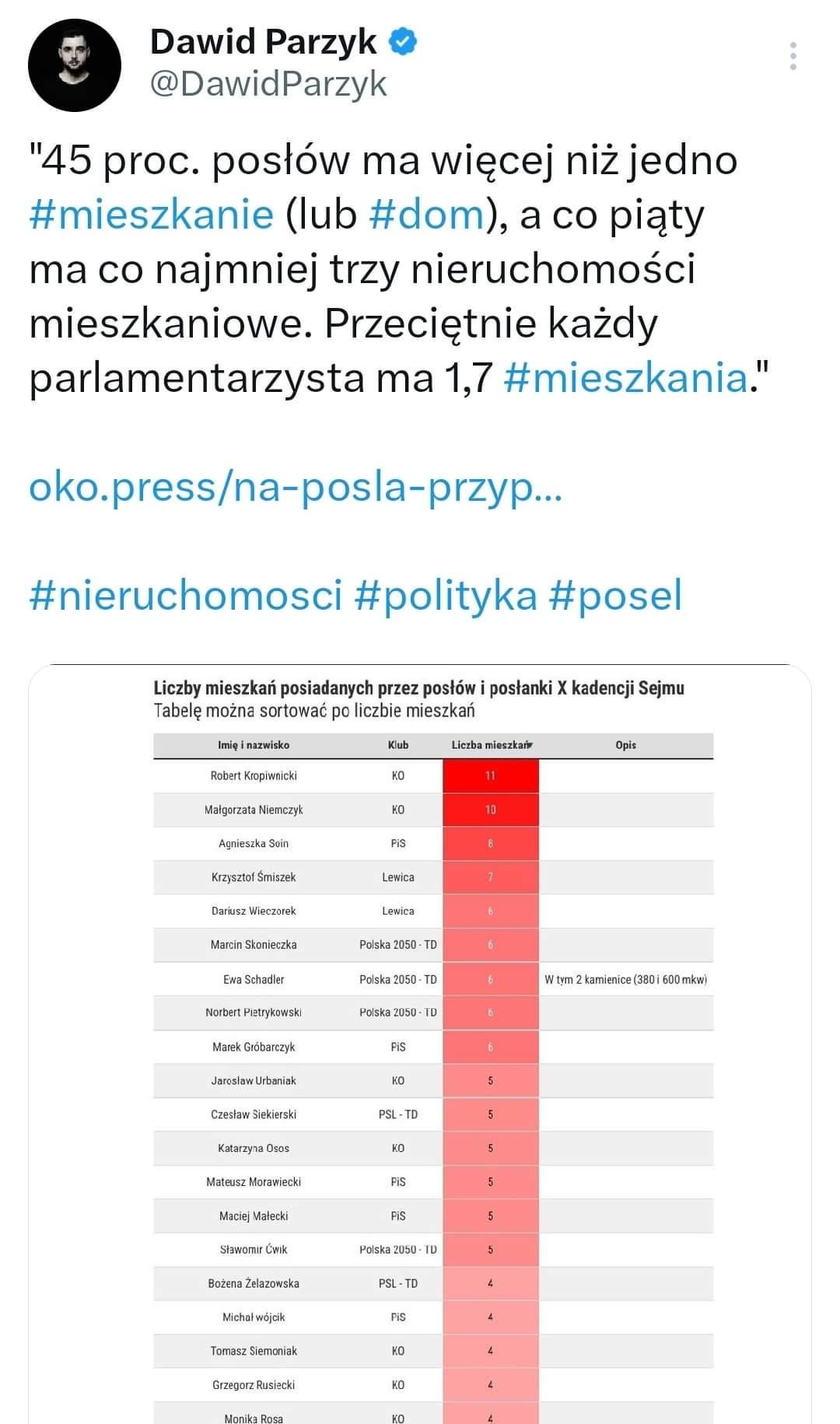Click the Ewa Schadler description cell
840x1424 pixels.
(625, 979)
